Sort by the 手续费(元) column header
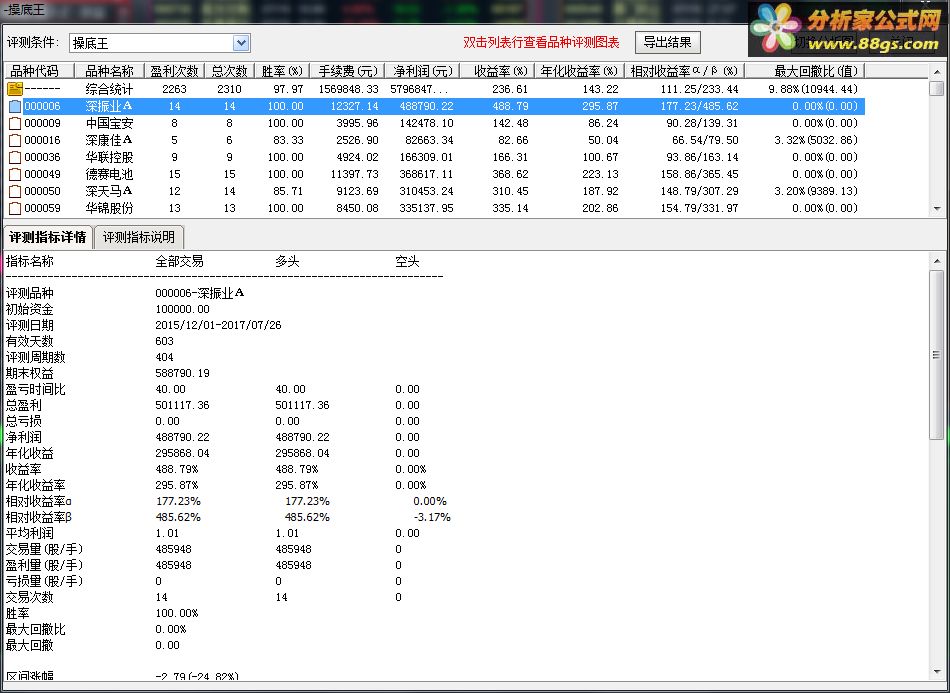Image resolution: width=950 pixels, height=693 pixels. point(347,71)
